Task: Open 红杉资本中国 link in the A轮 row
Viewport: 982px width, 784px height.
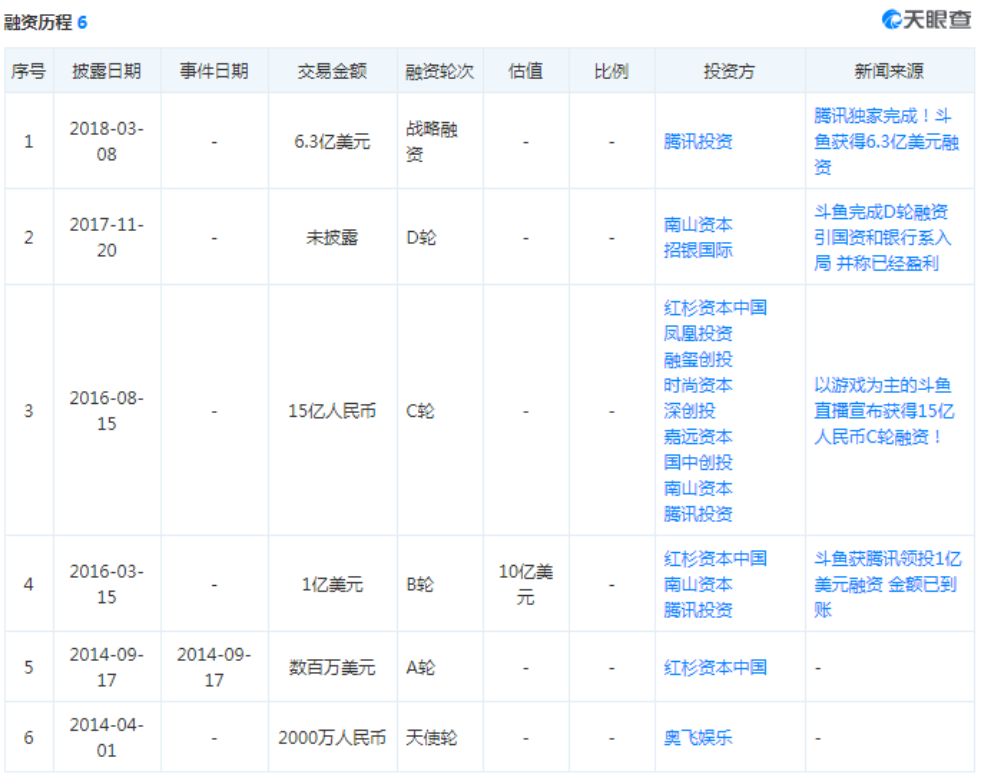Action: pos(715,668)
